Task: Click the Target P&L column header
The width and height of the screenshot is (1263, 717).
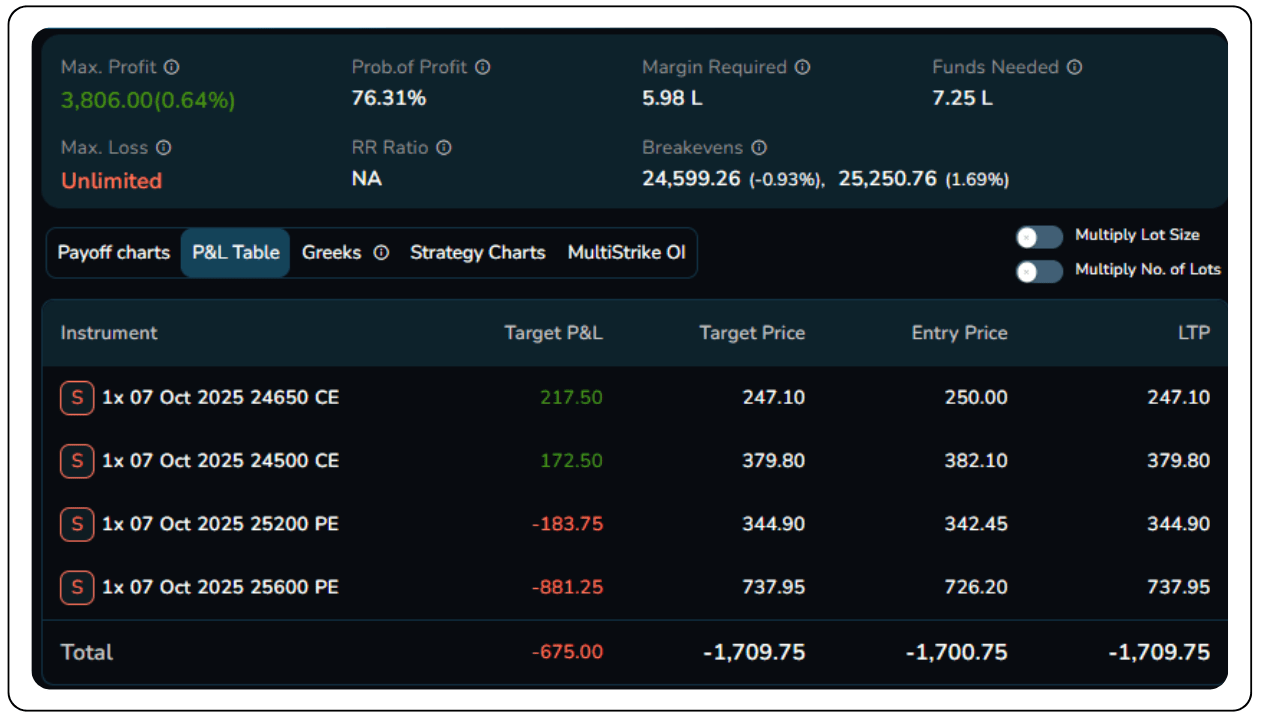Action: coord(553,333)
